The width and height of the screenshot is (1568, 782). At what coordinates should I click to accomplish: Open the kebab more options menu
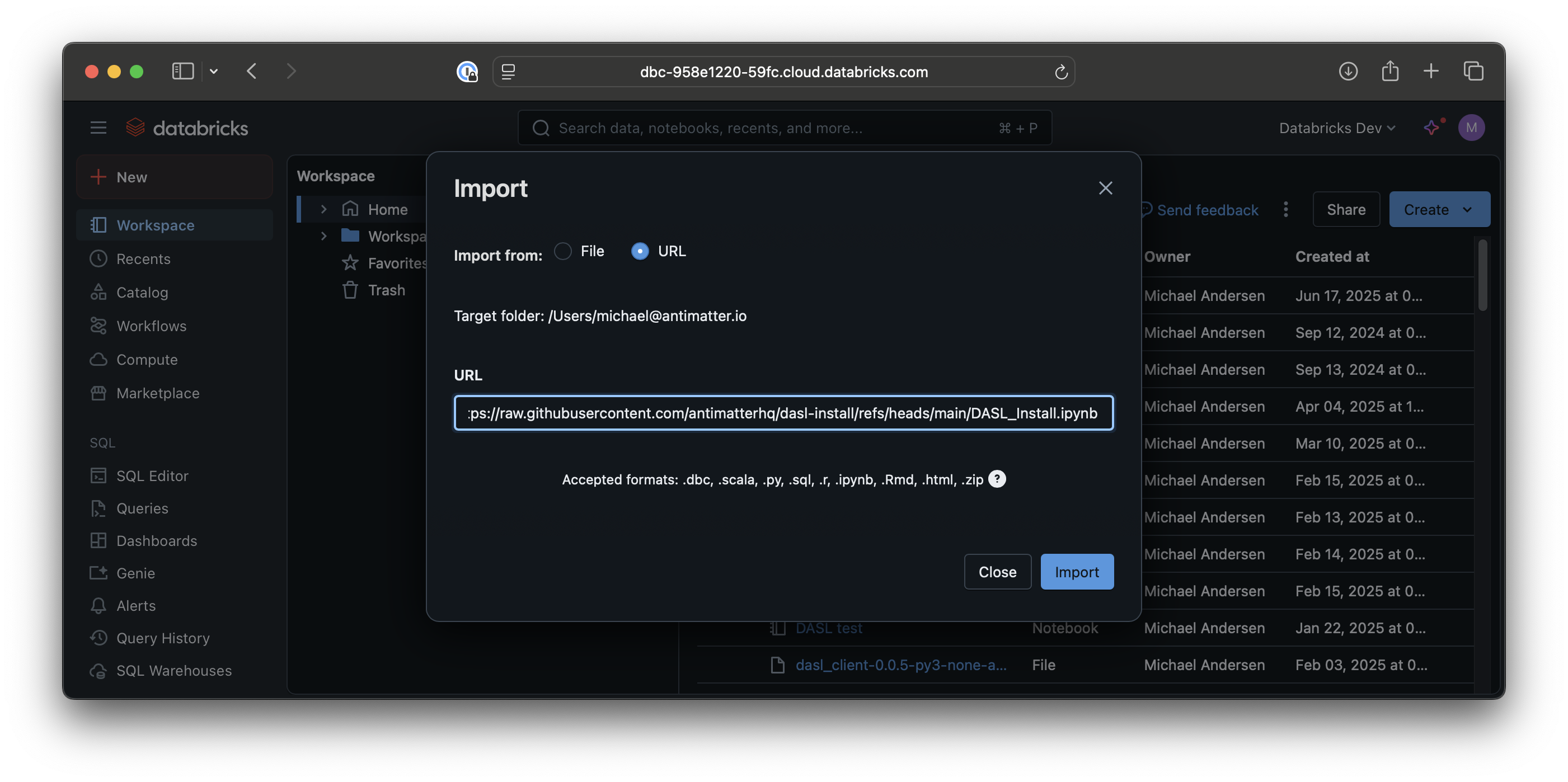click(x=1285, y=210)
